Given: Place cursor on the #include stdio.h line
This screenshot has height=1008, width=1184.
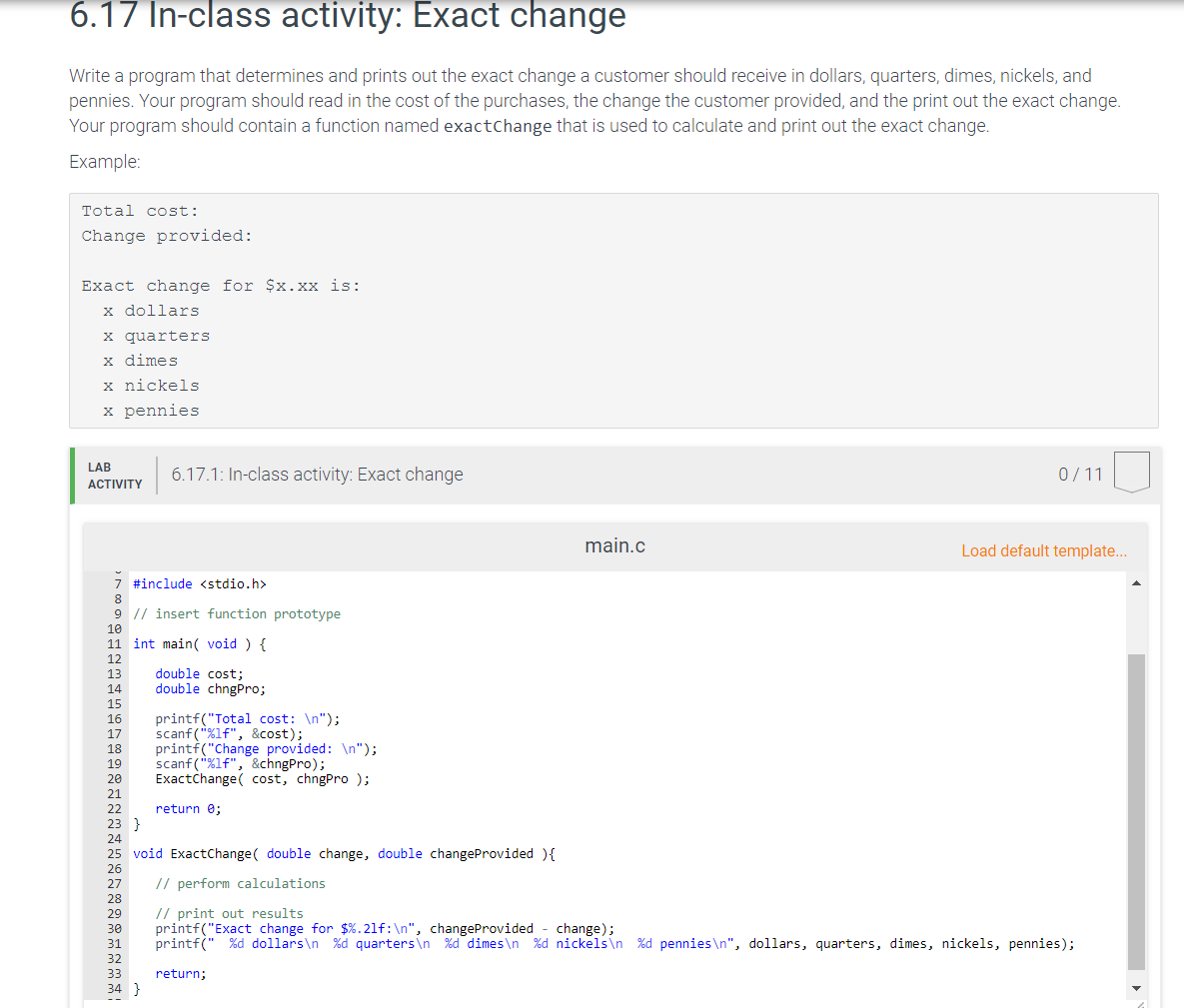Looking at the screenshot, I should click(200, 583).
